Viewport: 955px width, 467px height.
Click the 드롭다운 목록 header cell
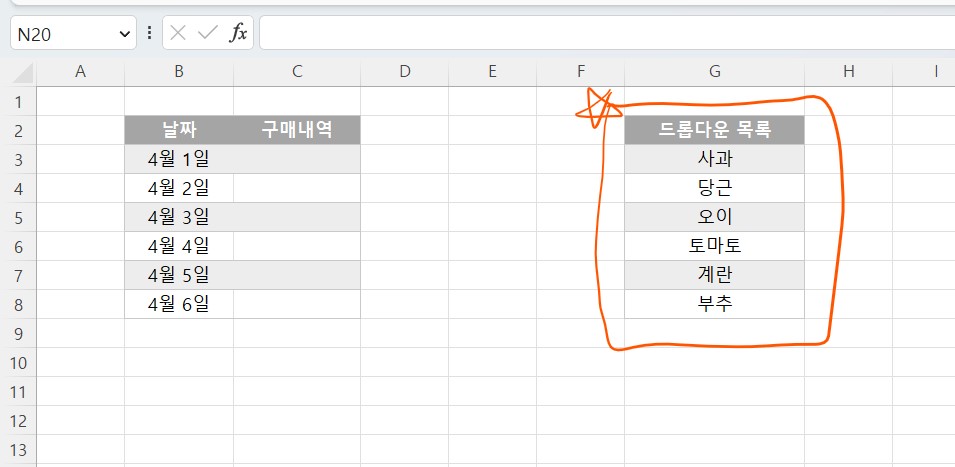tap(714, 130)
